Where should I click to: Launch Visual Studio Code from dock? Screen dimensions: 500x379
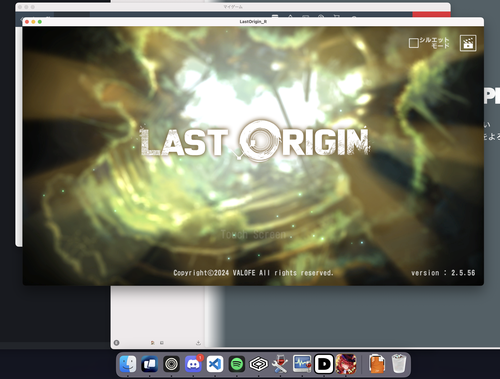[x=215, y=364]
